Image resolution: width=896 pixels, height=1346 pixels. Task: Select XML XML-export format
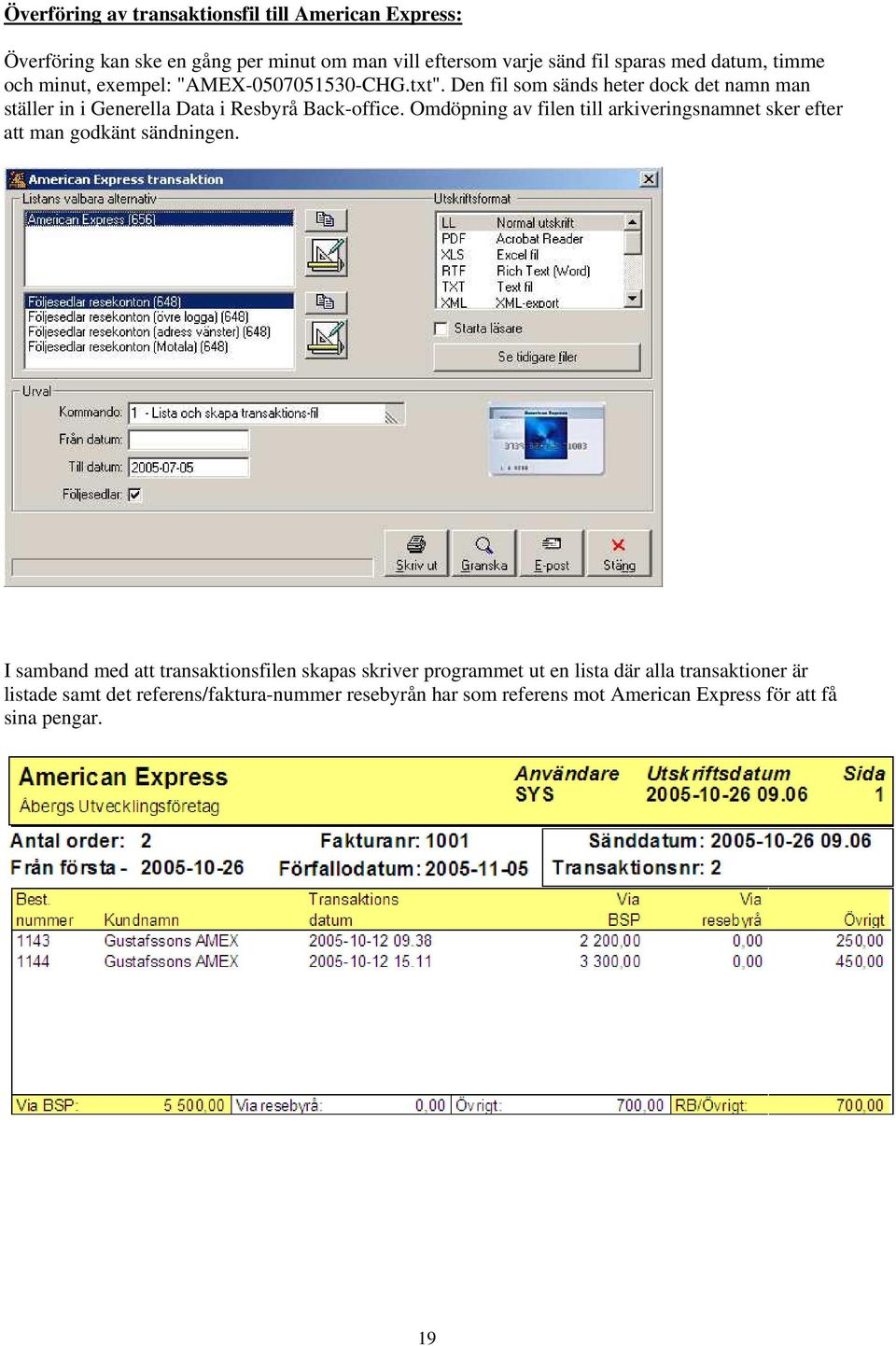coord(529,302)
